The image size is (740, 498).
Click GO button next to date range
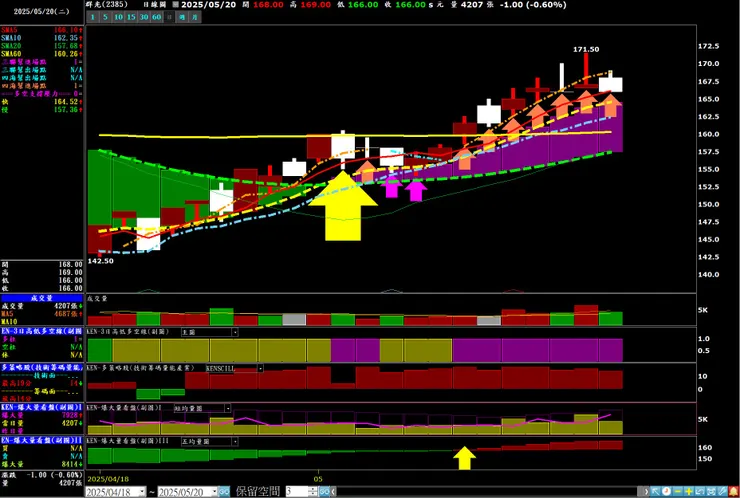coord(224,492)
